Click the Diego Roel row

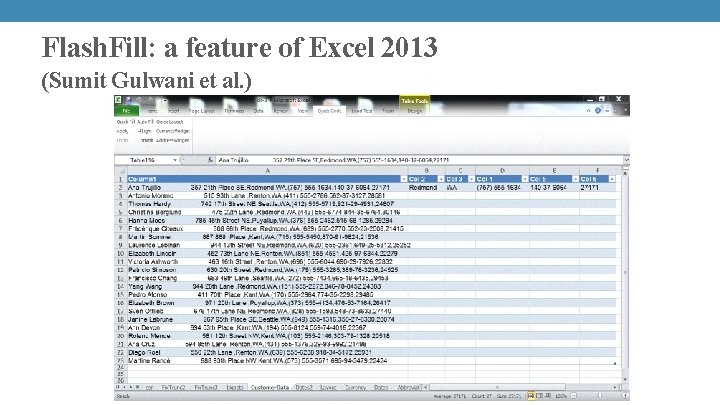tap(268, 353)
